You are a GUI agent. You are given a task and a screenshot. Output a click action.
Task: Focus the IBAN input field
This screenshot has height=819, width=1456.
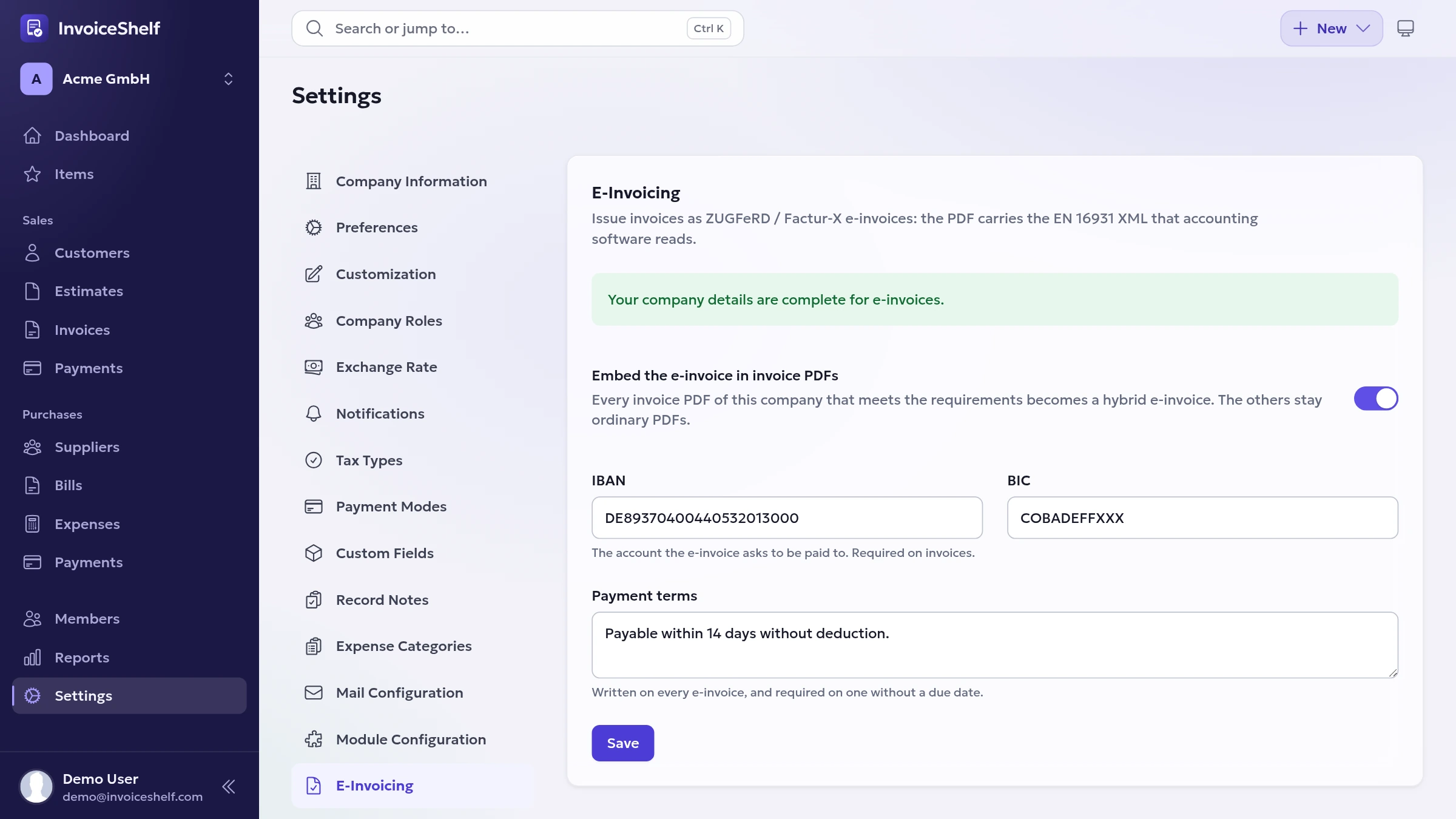[x=787, y=517]
